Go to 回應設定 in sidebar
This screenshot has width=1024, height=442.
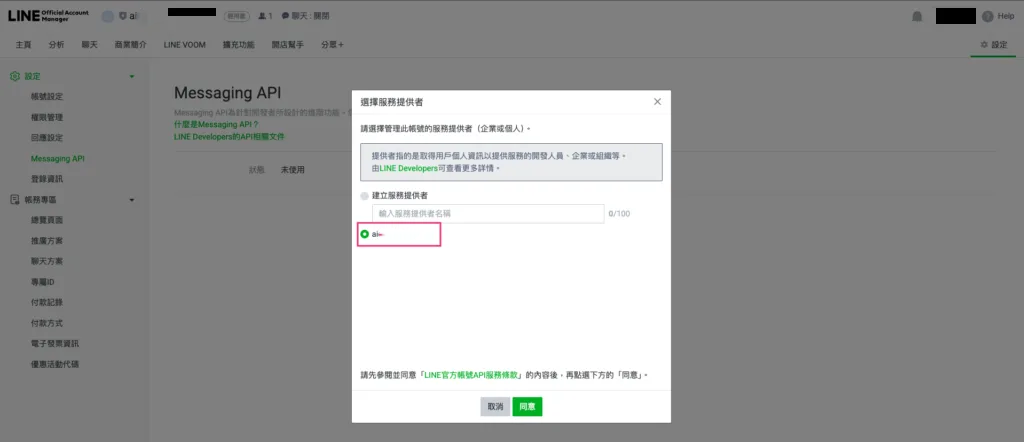[x=47, y=138]
